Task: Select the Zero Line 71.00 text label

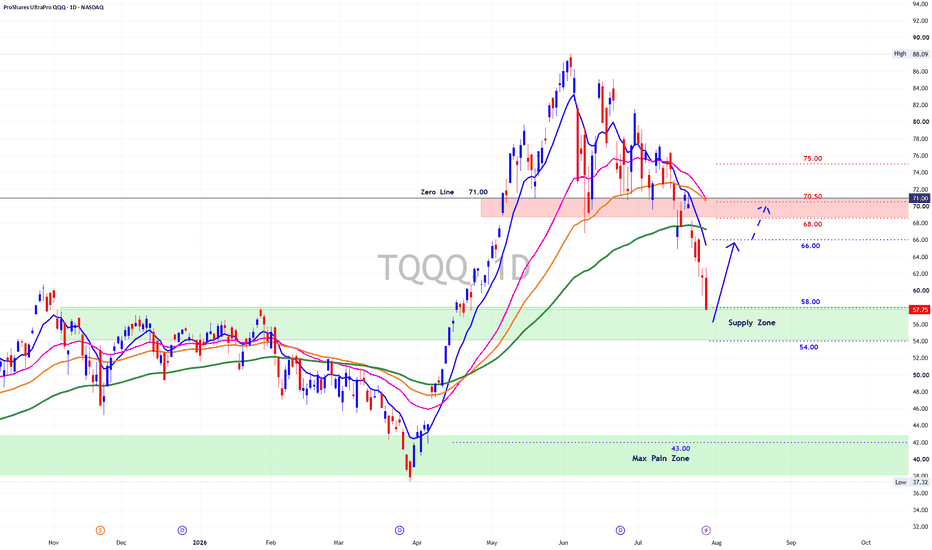Action: coord(454,192)
